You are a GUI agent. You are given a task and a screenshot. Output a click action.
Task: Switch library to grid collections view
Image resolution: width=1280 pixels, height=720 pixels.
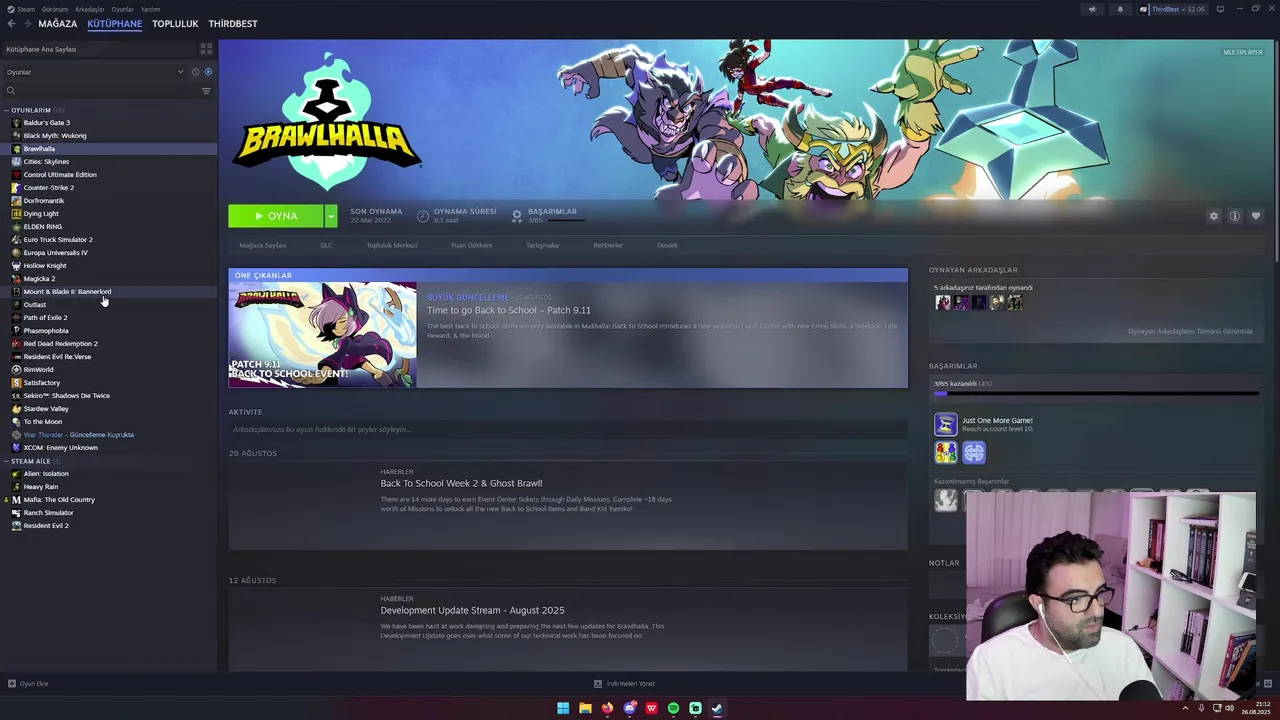[206, 48]
